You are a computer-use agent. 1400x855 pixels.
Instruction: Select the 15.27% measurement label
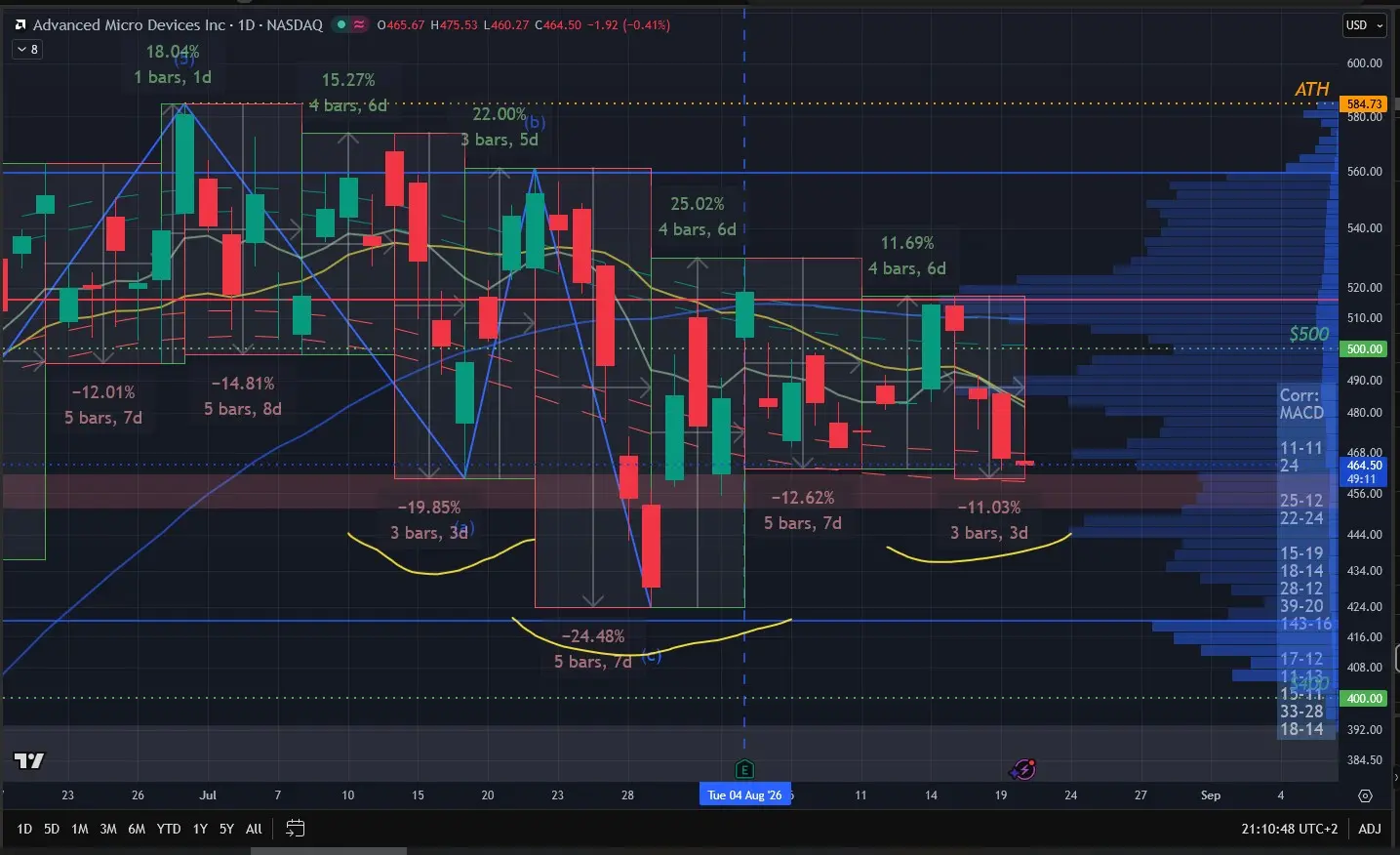pos(348,80)
